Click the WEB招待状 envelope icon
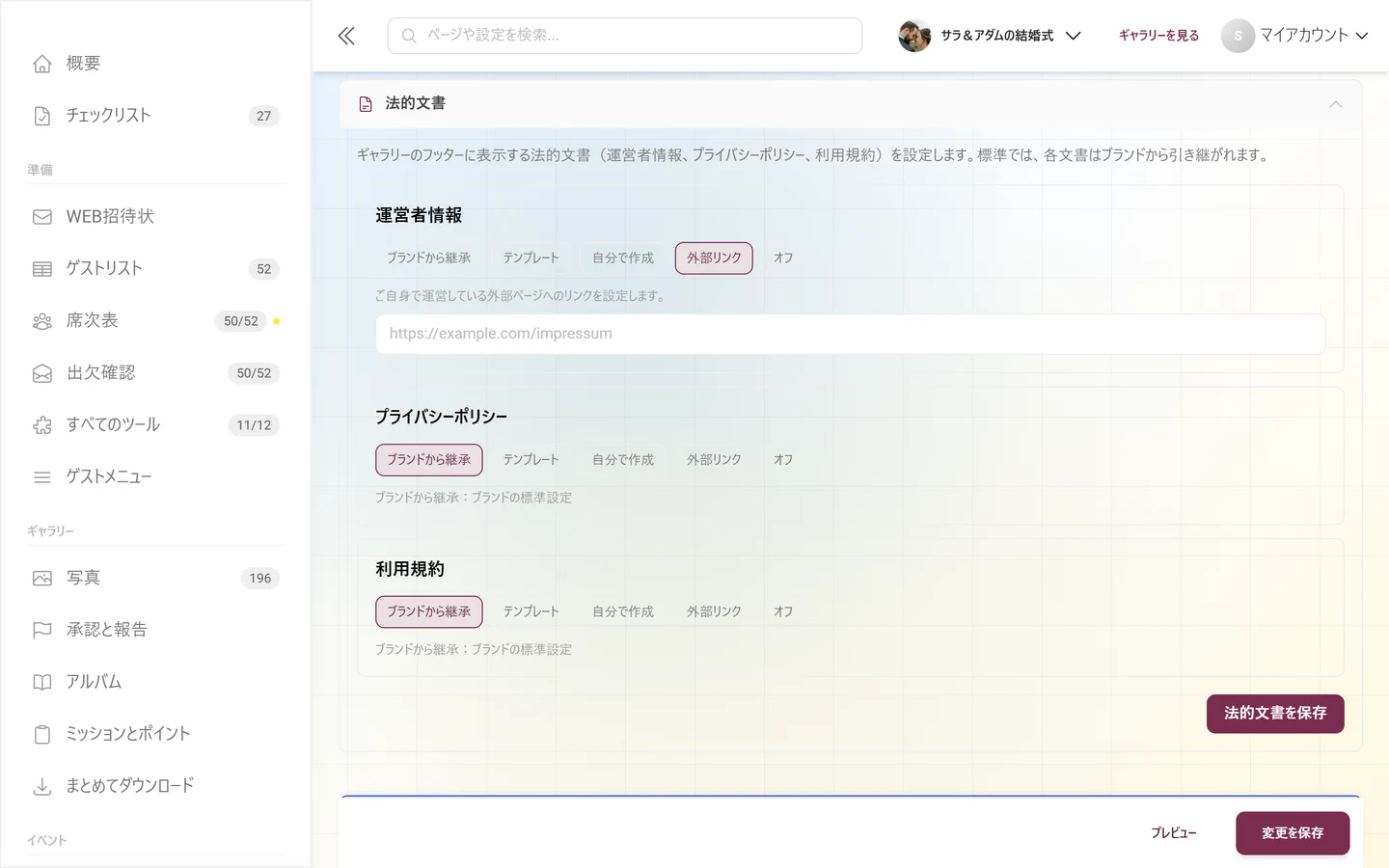The width and height of the screenshot is (1389, 868). 42,217
